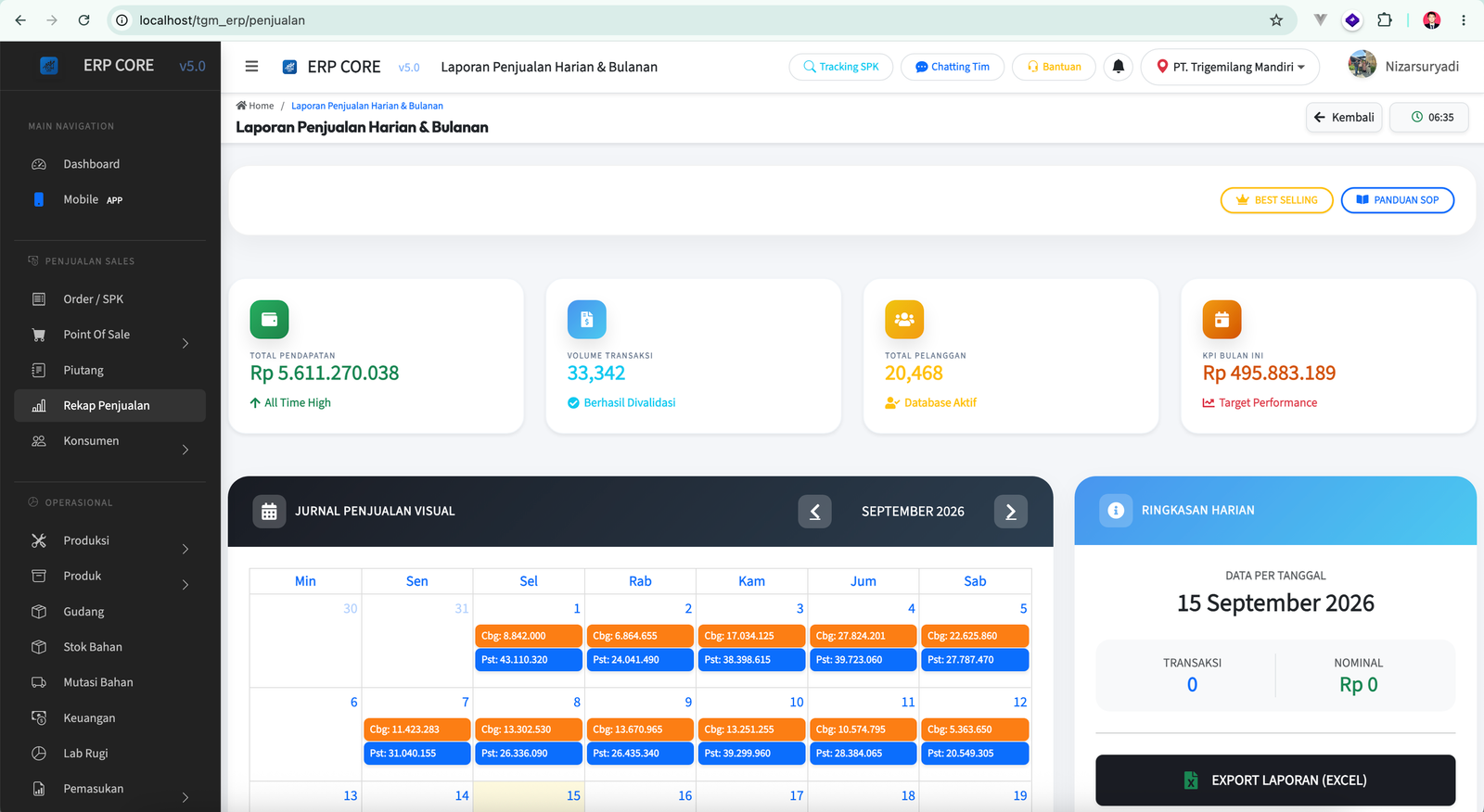View site information icon in address bar

(122, 20)
